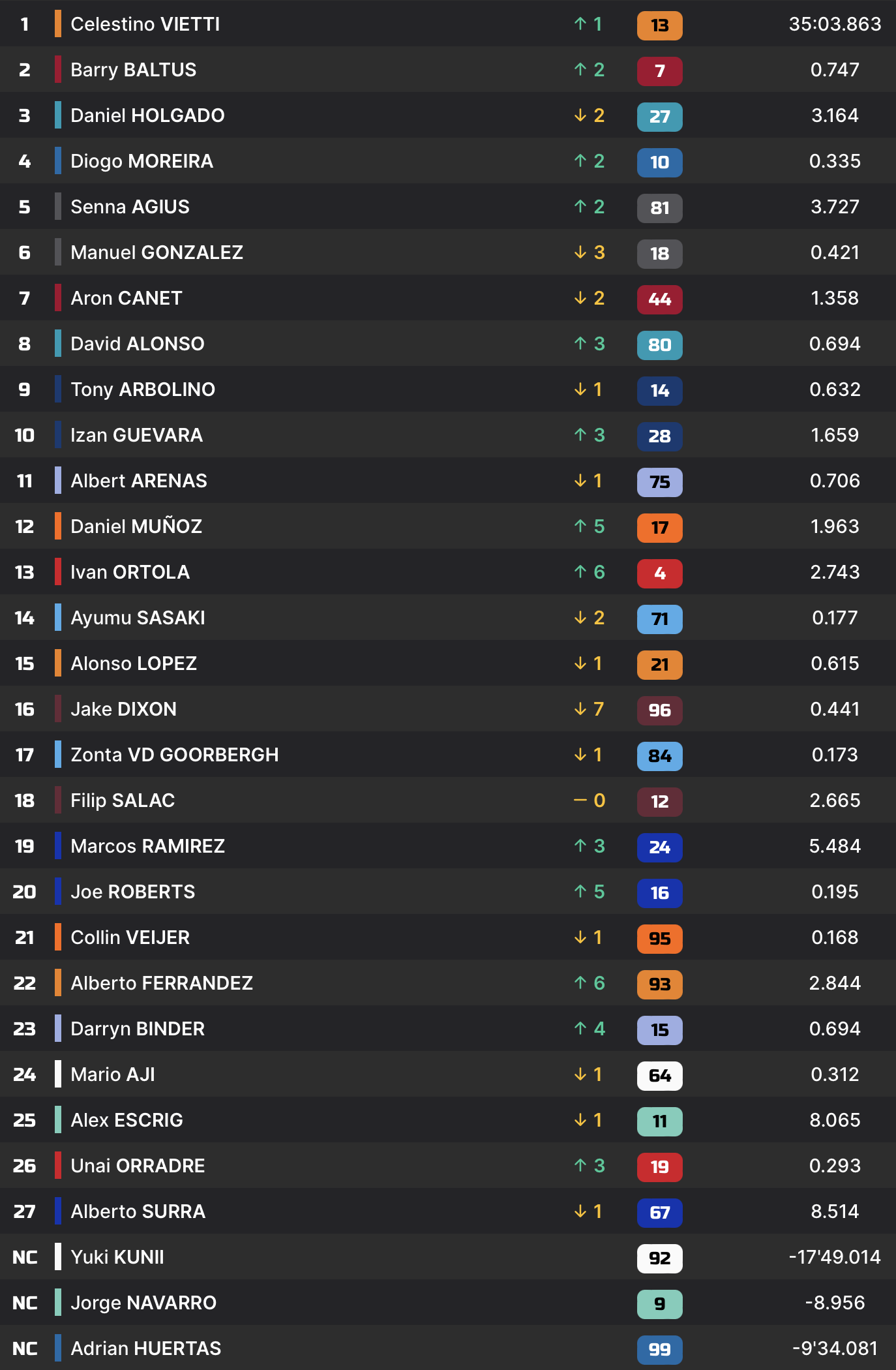Click the down arrow beside Jake Dixon

[x=580, y=709]
